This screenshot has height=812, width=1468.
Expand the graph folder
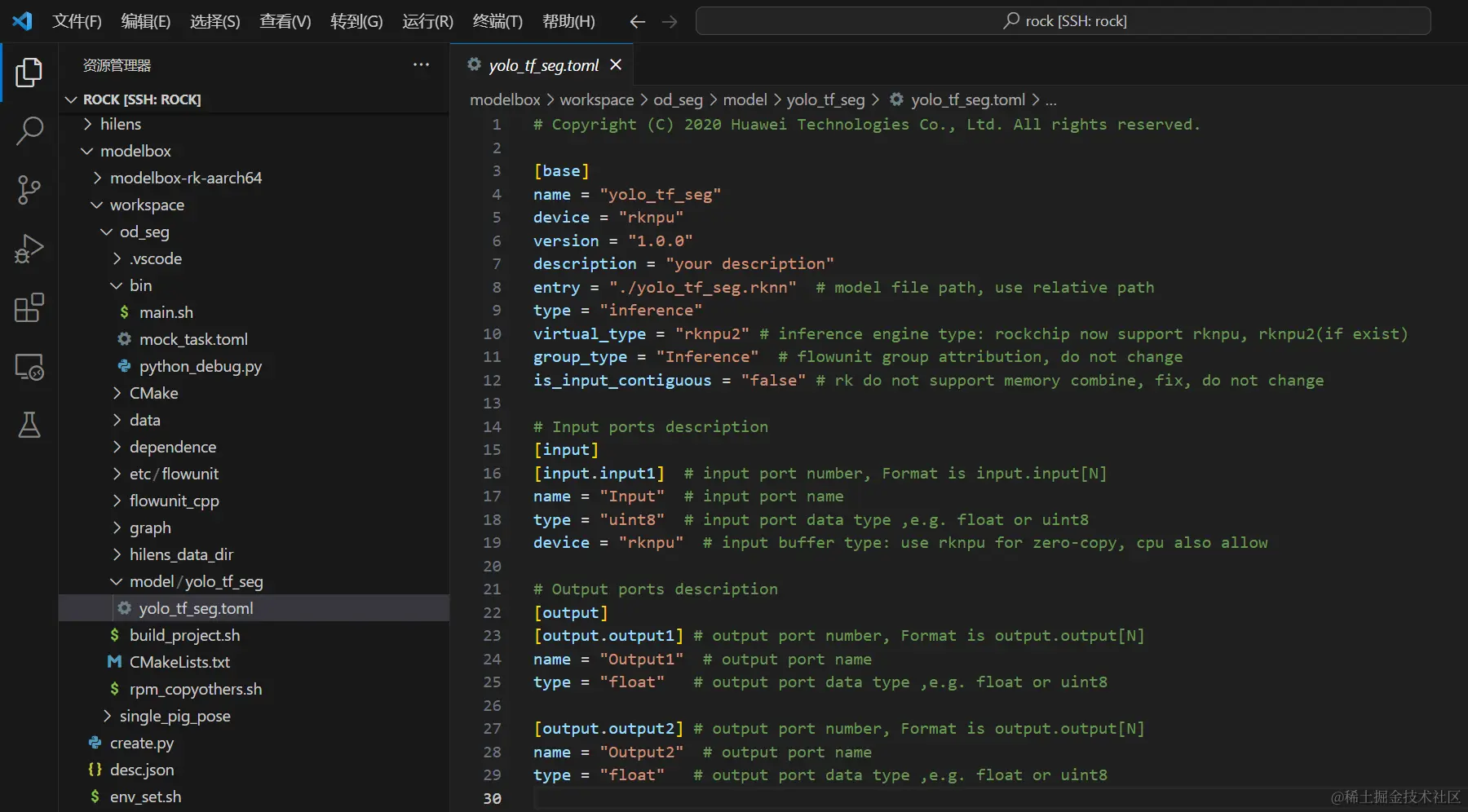[117, 527]
